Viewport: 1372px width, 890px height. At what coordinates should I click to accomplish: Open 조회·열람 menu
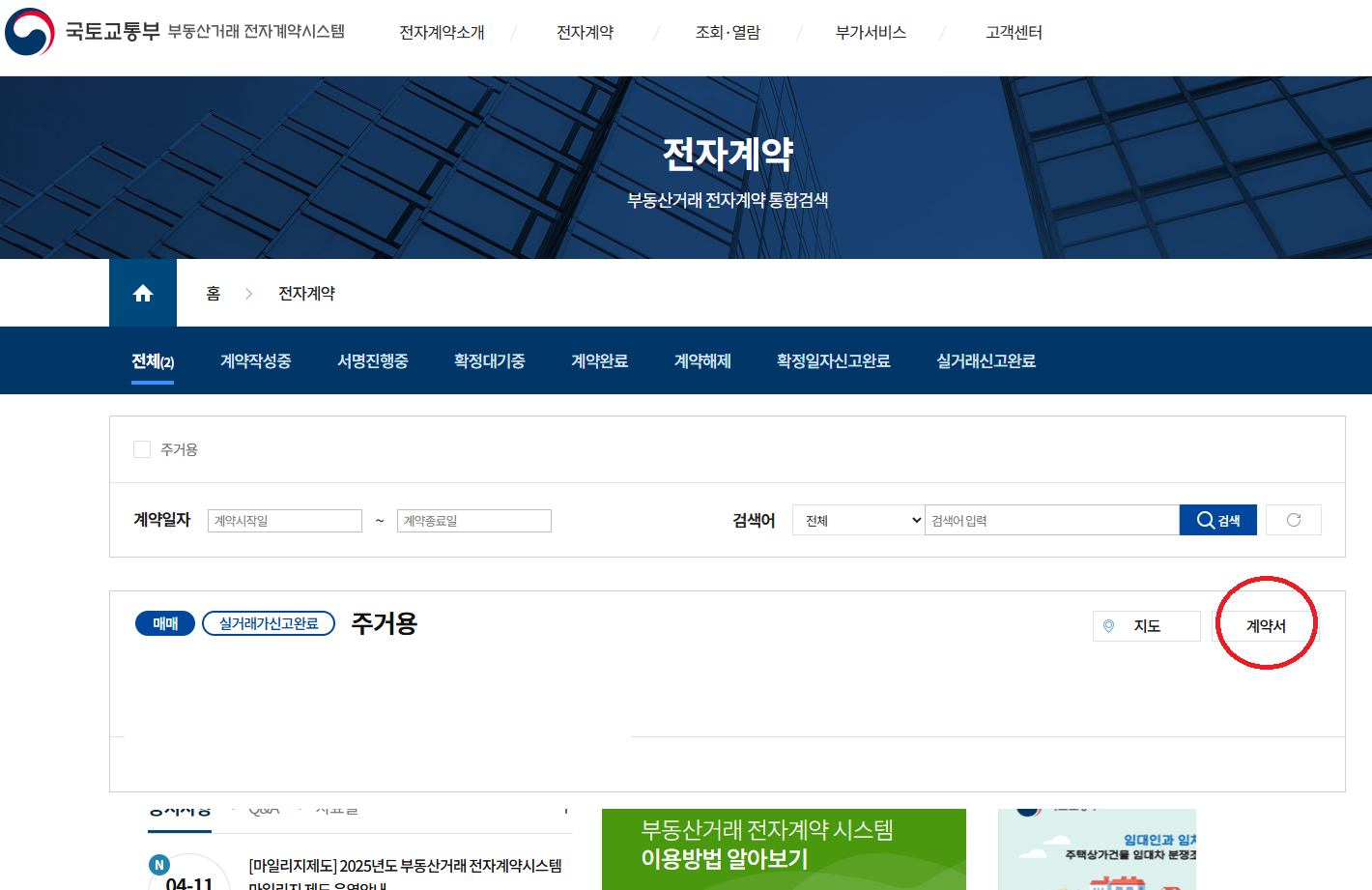[729, 33]
